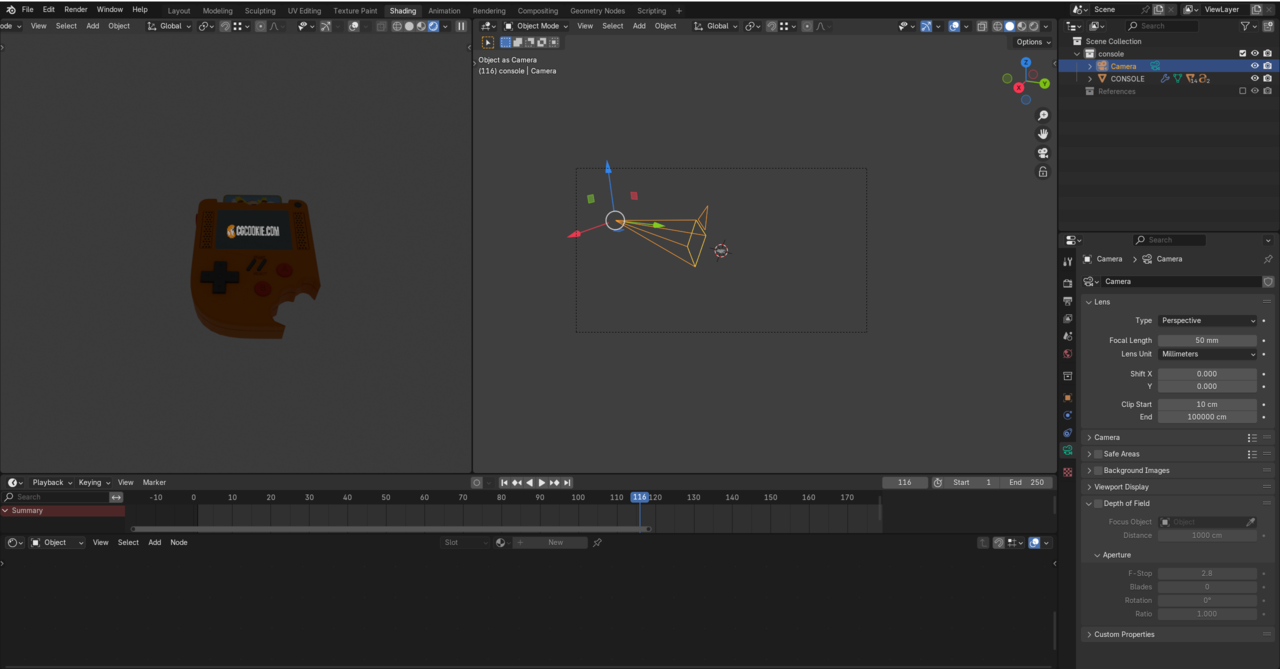Hide the CONSOLE object in the outliner
This screenshot has height=669, width=1280.
point(1255,78)
